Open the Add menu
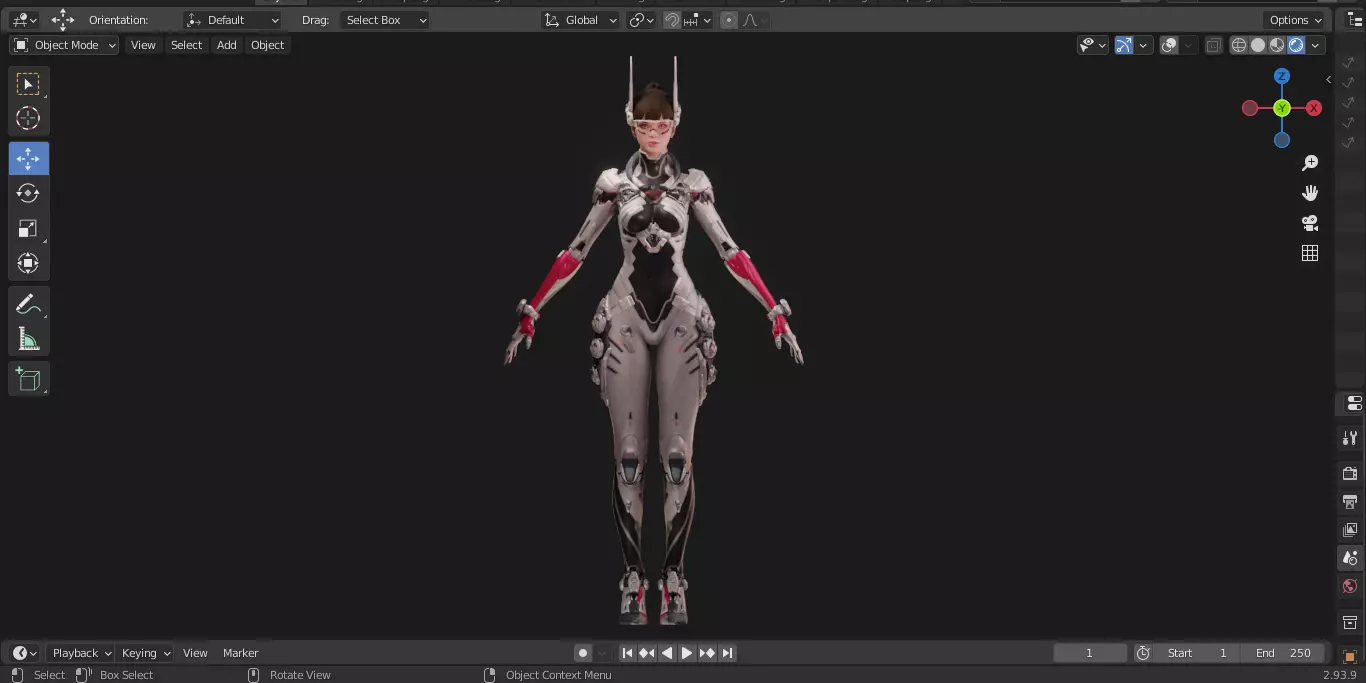 click(227, 45)
